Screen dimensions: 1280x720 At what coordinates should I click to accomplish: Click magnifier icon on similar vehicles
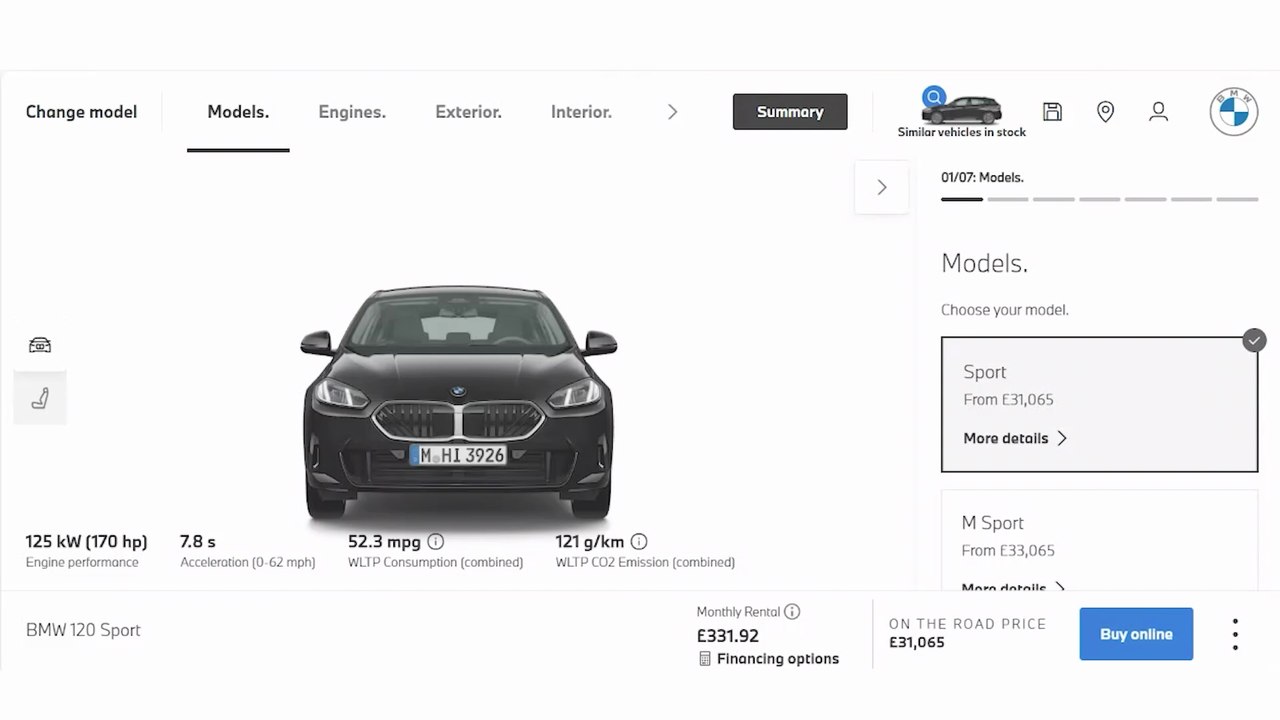coord(934,97)
